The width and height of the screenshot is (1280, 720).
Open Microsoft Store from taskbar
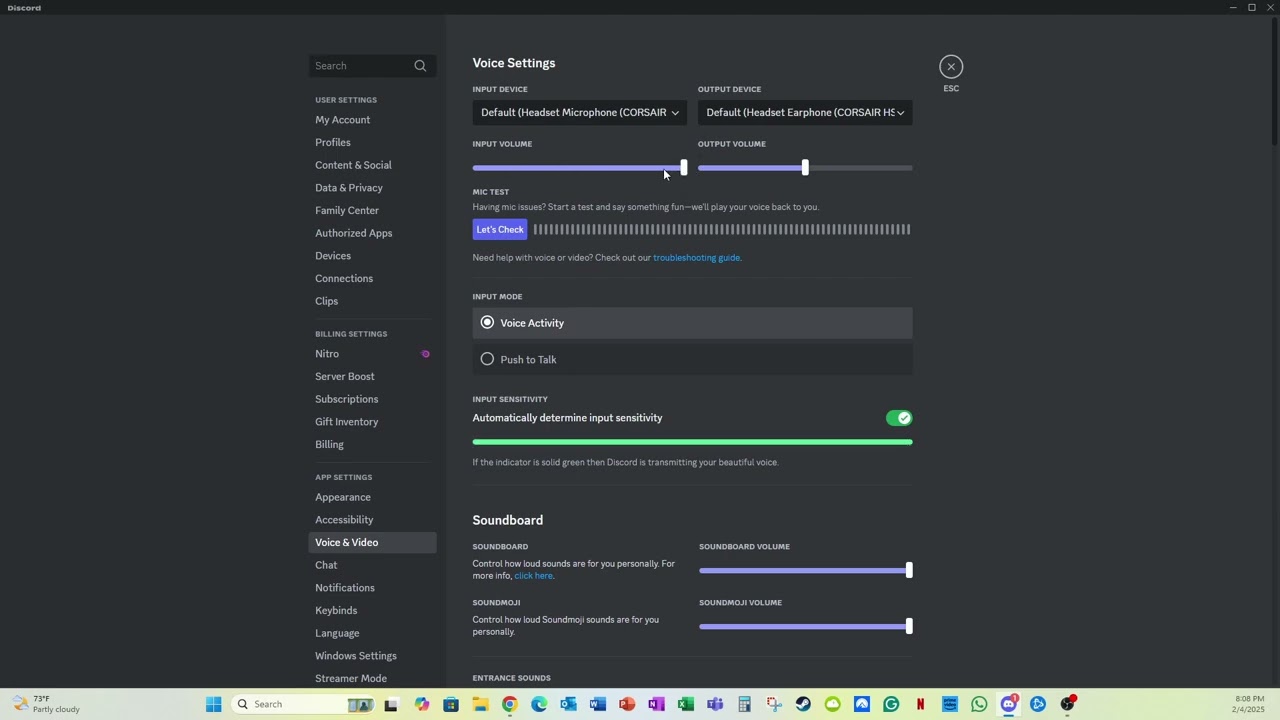[451, 704]
